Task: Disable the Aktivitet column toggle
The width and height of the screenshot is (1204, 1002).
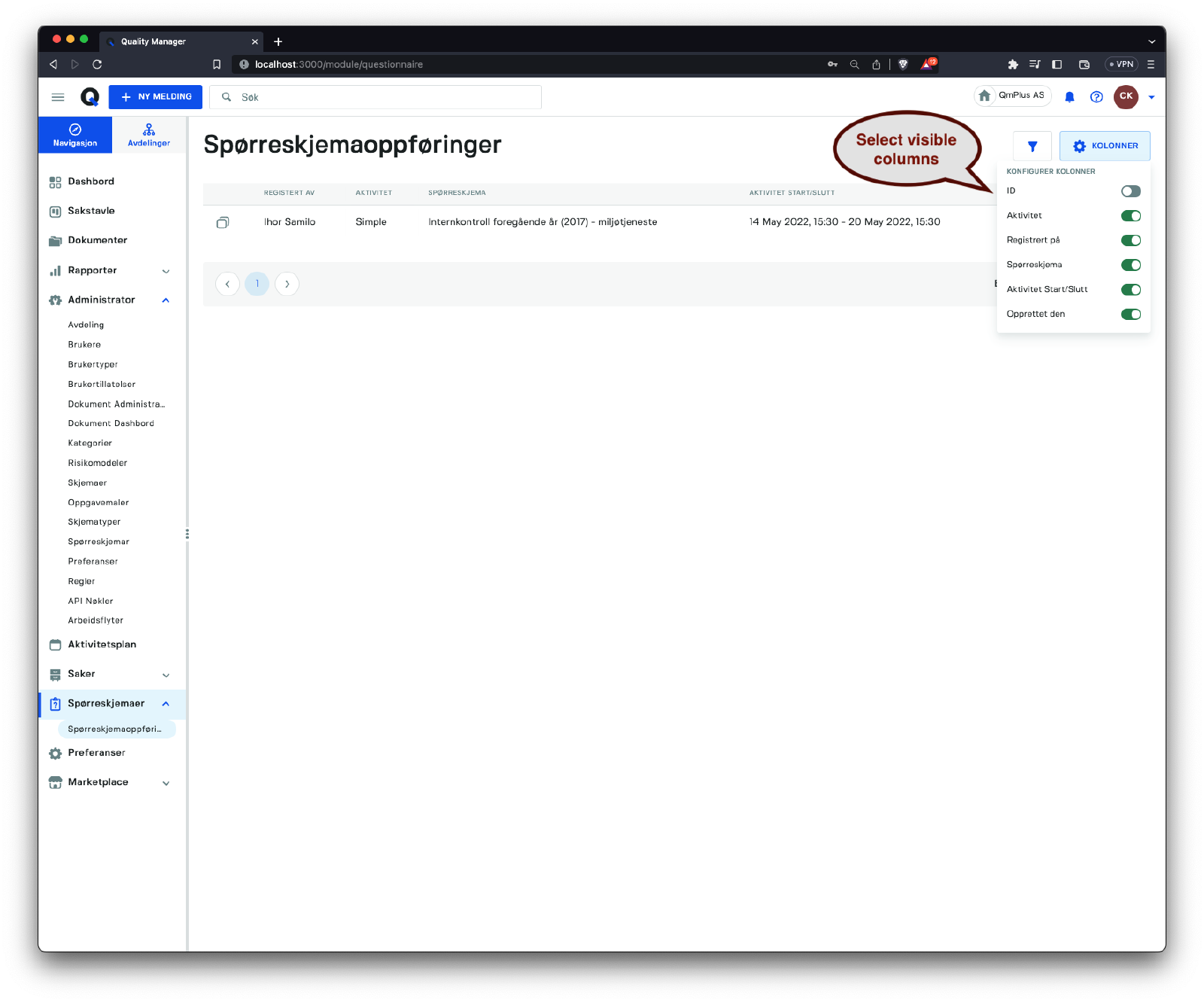Action: (1130, 216)
